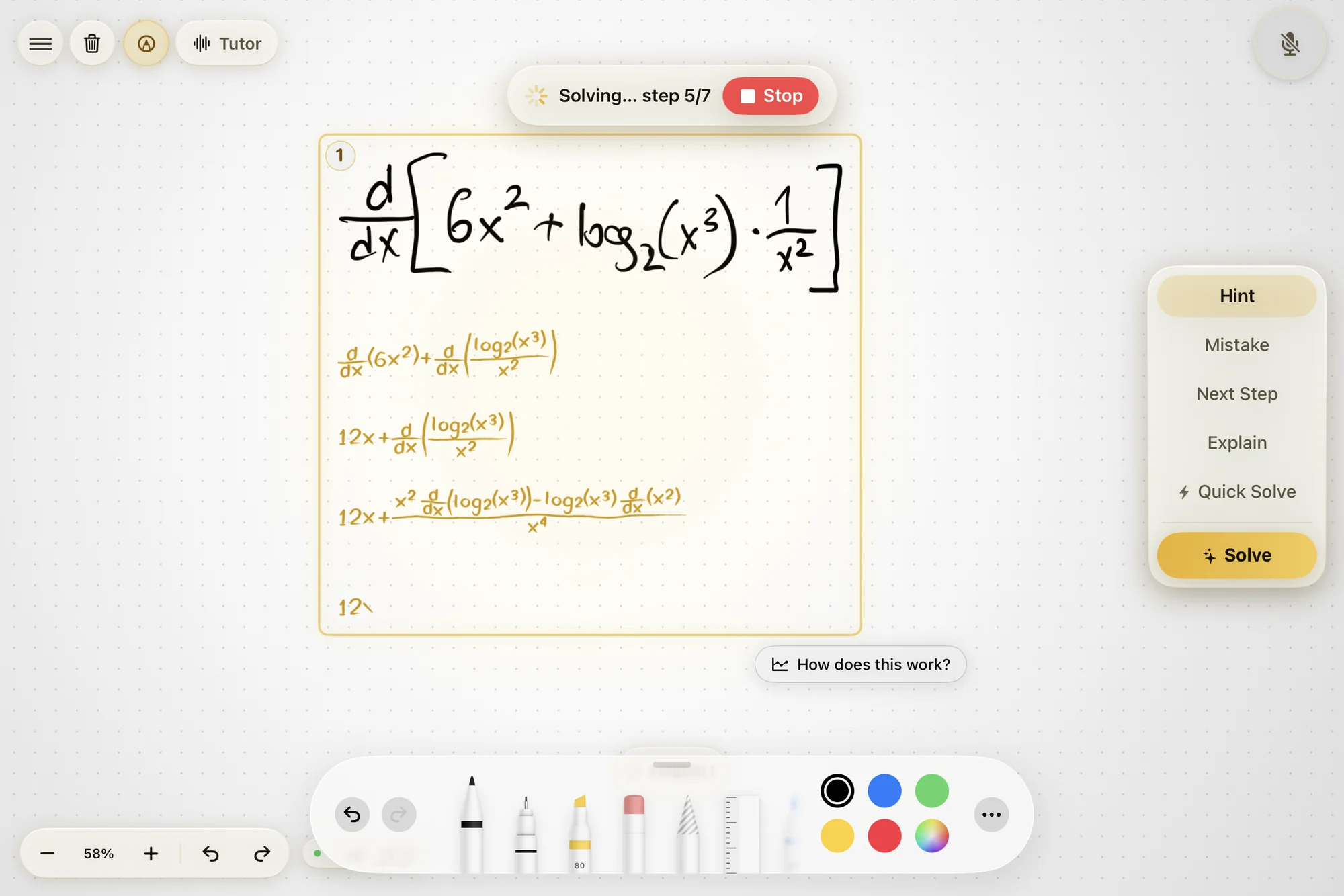Screen dimensions: 1344x896
Task: Open the Tutor voice mode
Action: point(227,44)
